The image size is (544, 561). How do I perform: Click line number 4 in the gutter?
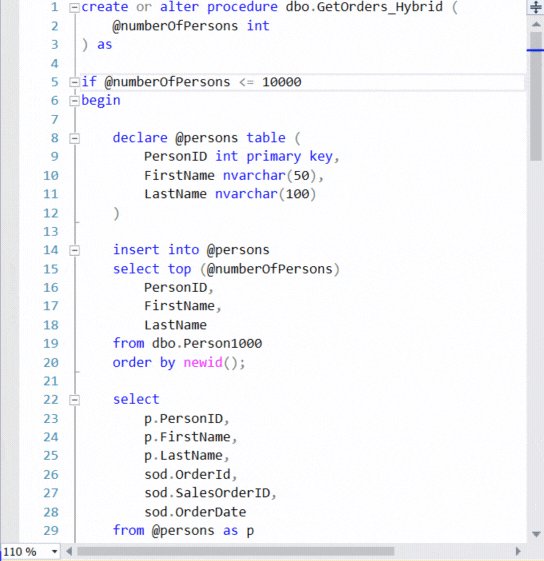54,64
